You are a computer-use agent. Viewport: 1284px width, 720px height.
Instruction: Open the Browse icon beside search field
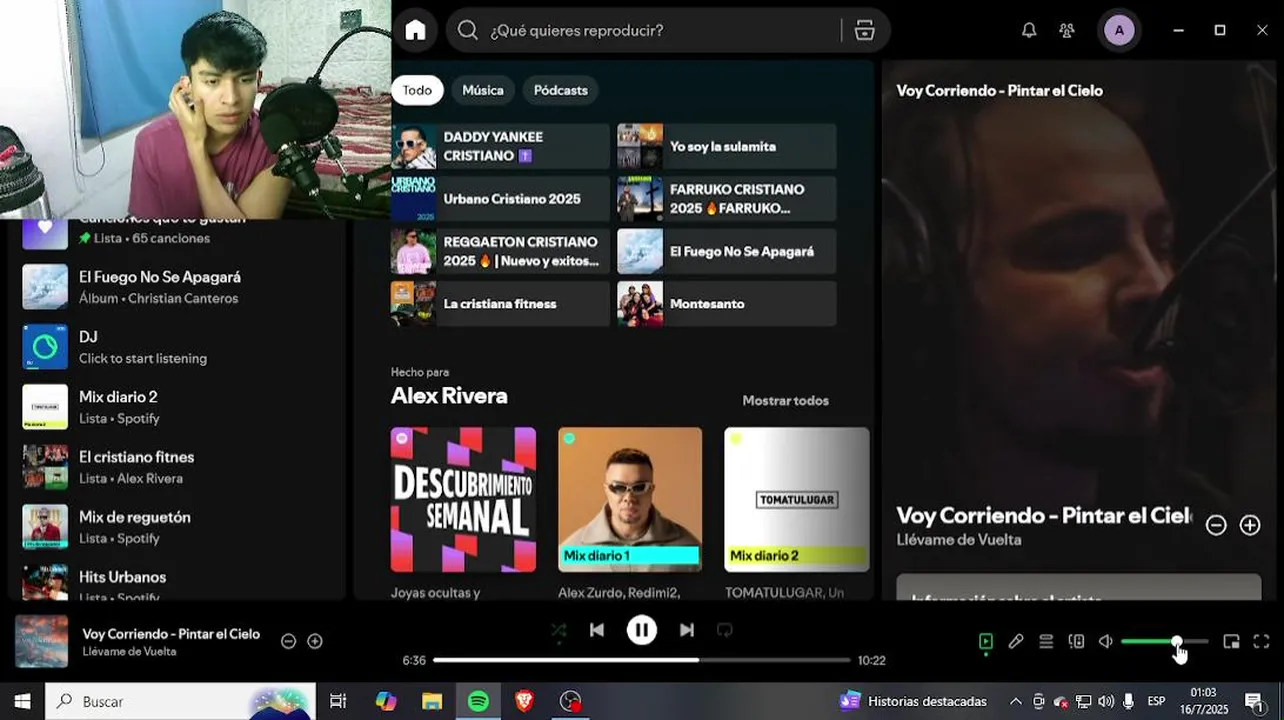coord(865,30)
